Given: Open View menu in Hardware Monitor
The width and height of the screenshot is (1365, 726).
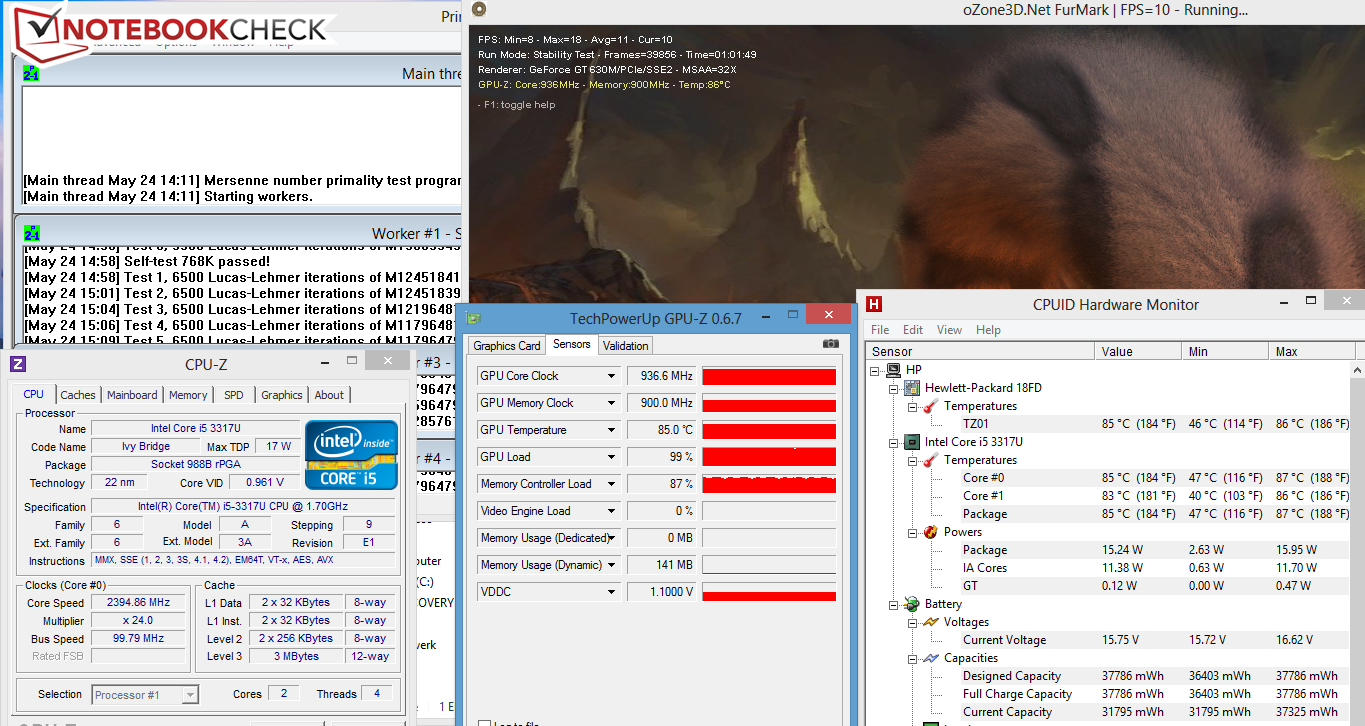Looking at the screenshot, I should [950, 330].
